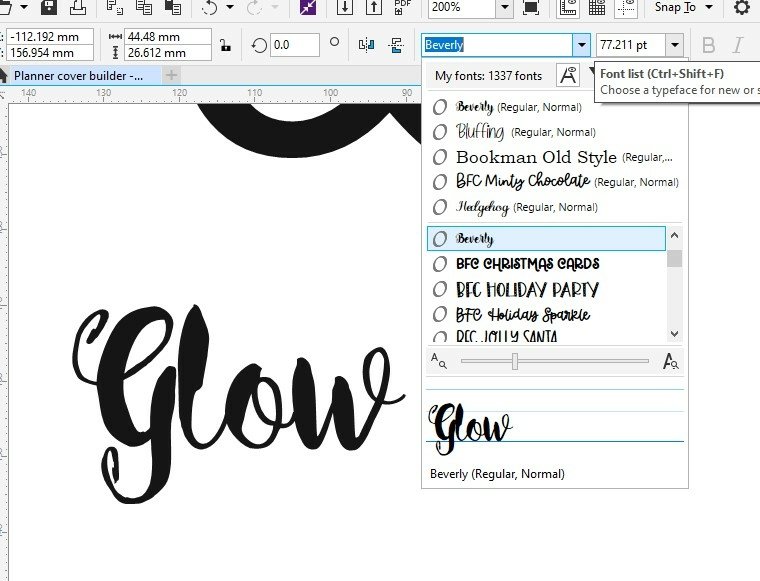Pick Bluffing from recent fonts

482,132
